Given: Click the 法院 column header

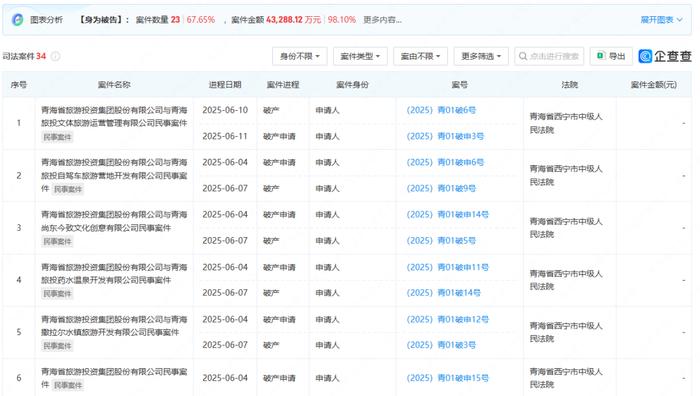Looking at the screenshot, I should click(569, 85).
